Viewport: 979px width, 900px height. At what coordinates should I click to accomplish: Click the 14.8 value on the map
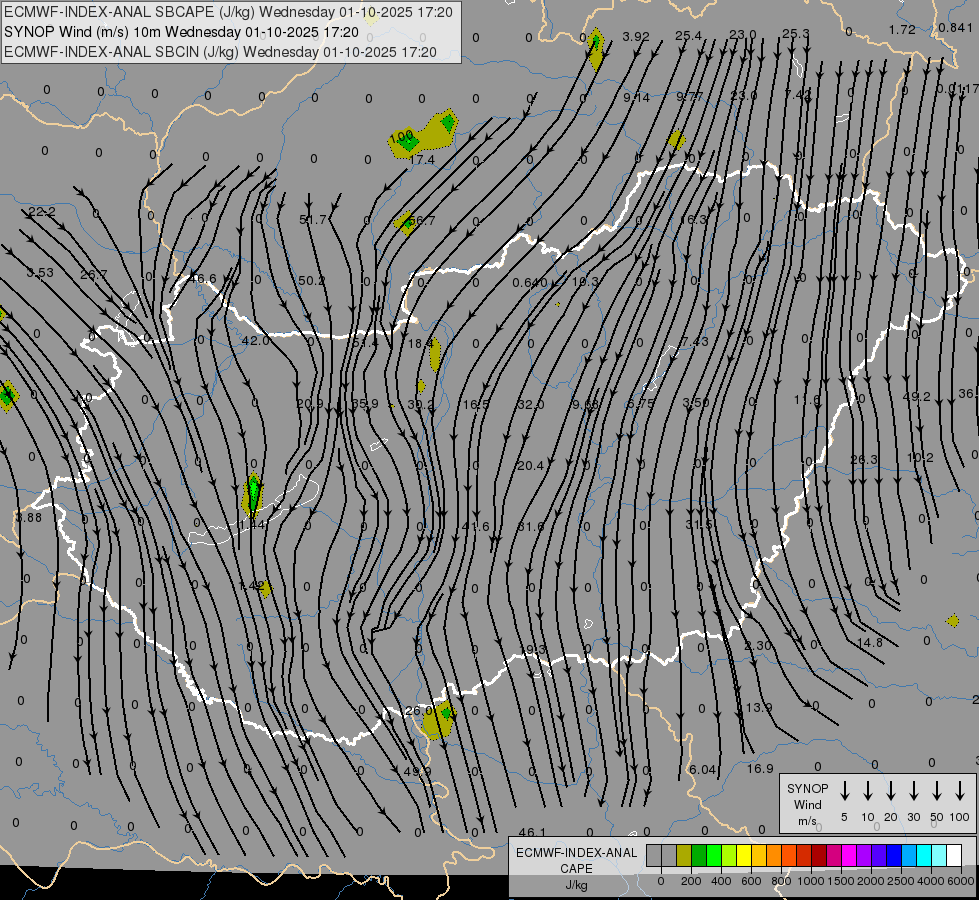pyautogui.click(x=869, y=643)
